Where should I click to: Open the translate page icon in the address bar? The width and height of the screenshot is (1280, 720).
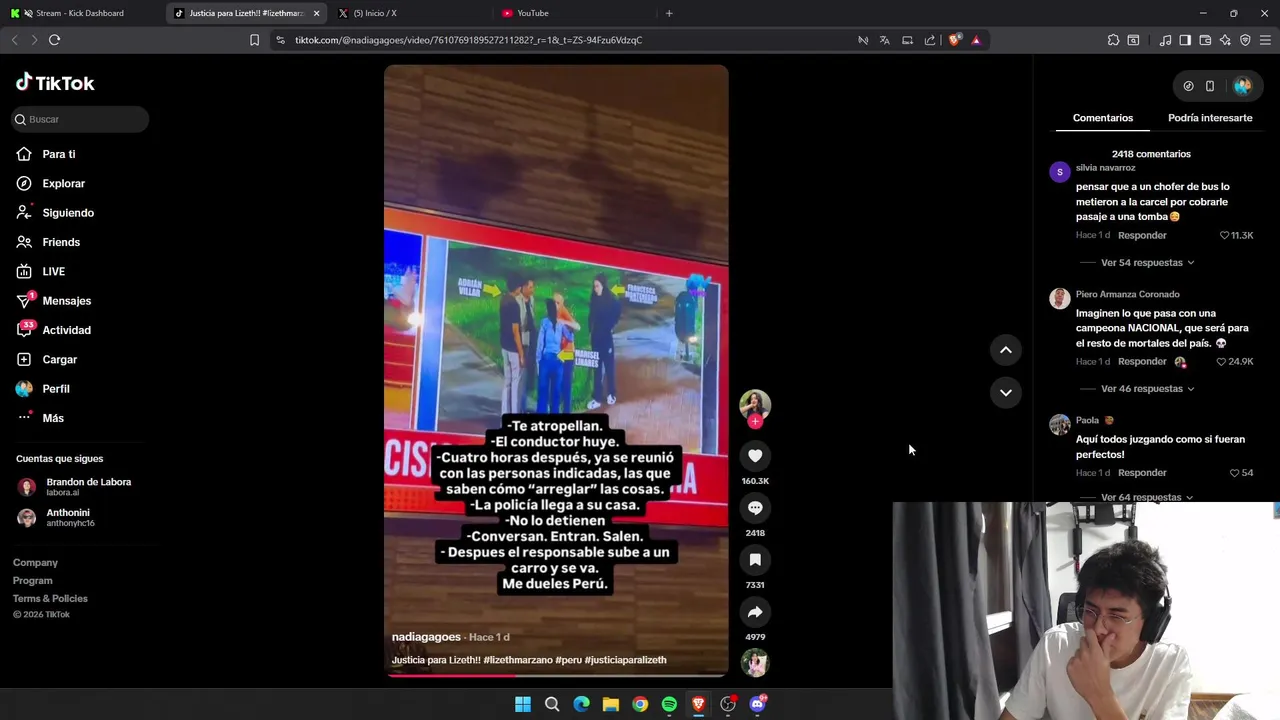tap(884, 40)
